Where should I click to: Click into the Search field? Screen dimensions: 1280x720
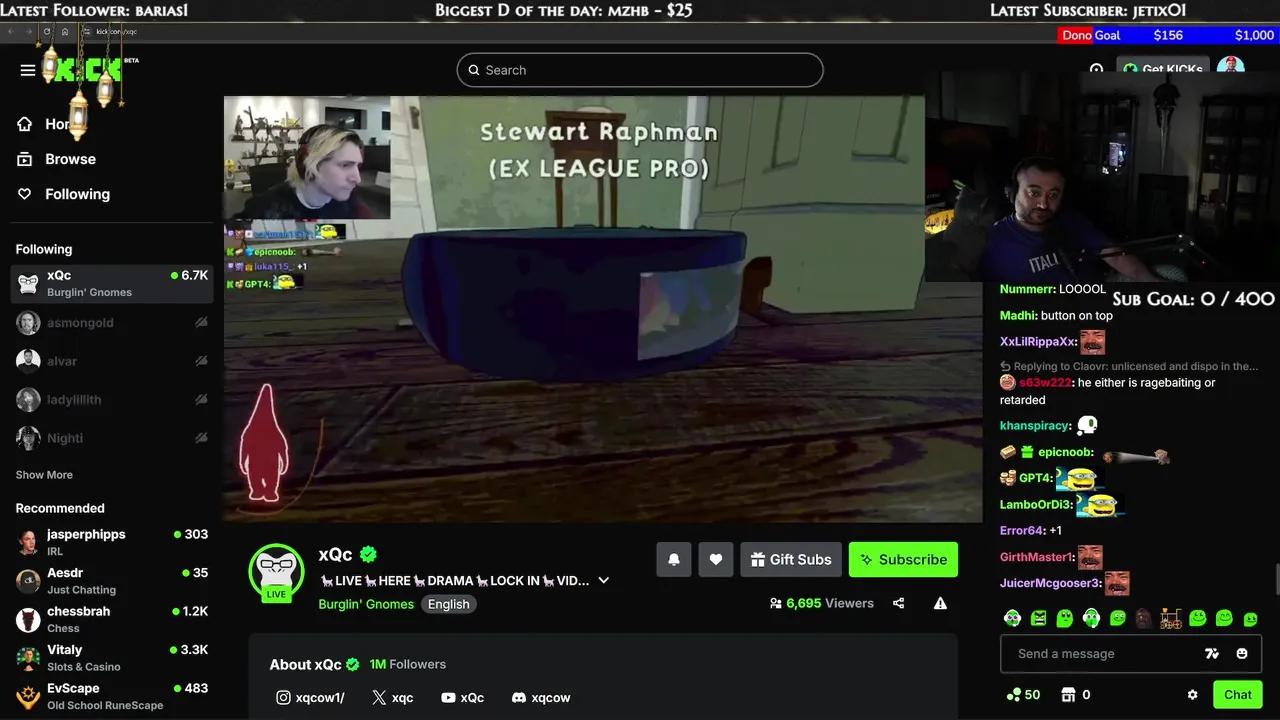click(x=640, y=70)
